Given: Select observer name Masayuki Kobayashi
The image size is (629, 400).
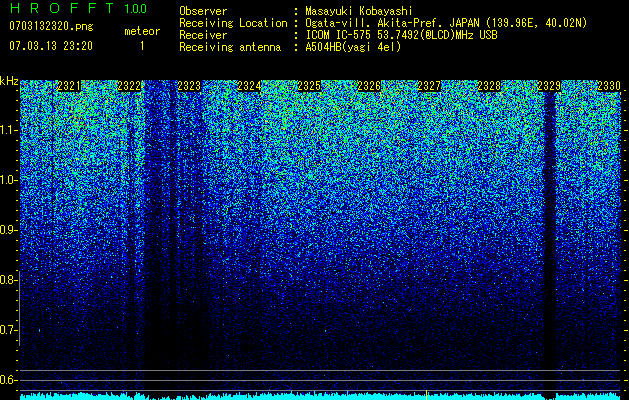Looking at the screenshot, I should [x=359, y=11].
